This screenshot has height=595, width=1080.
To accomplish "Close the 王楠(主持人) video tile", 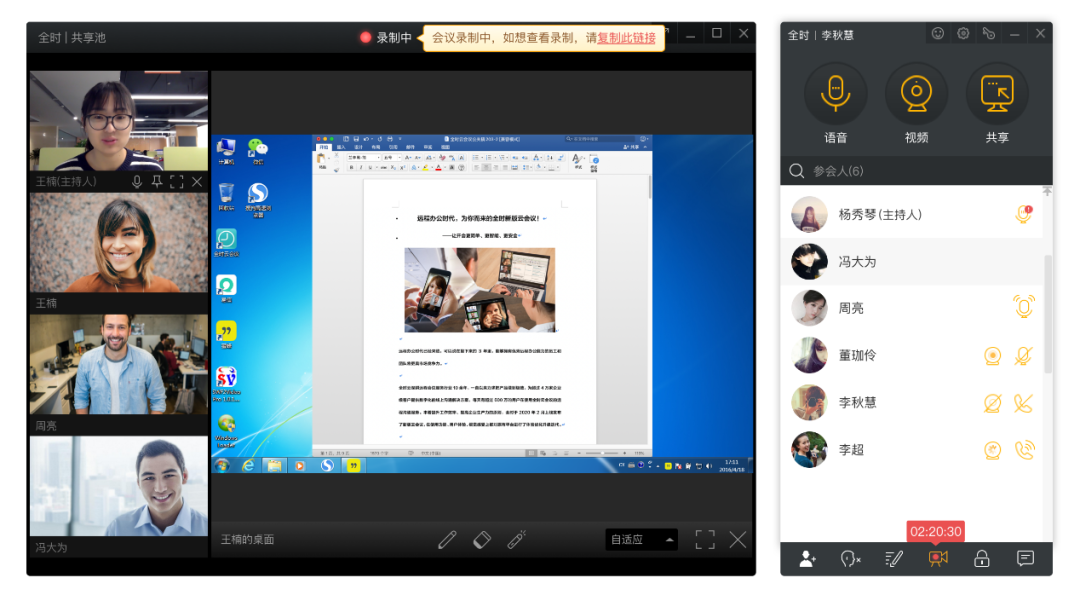I will (x=197, y=182).
